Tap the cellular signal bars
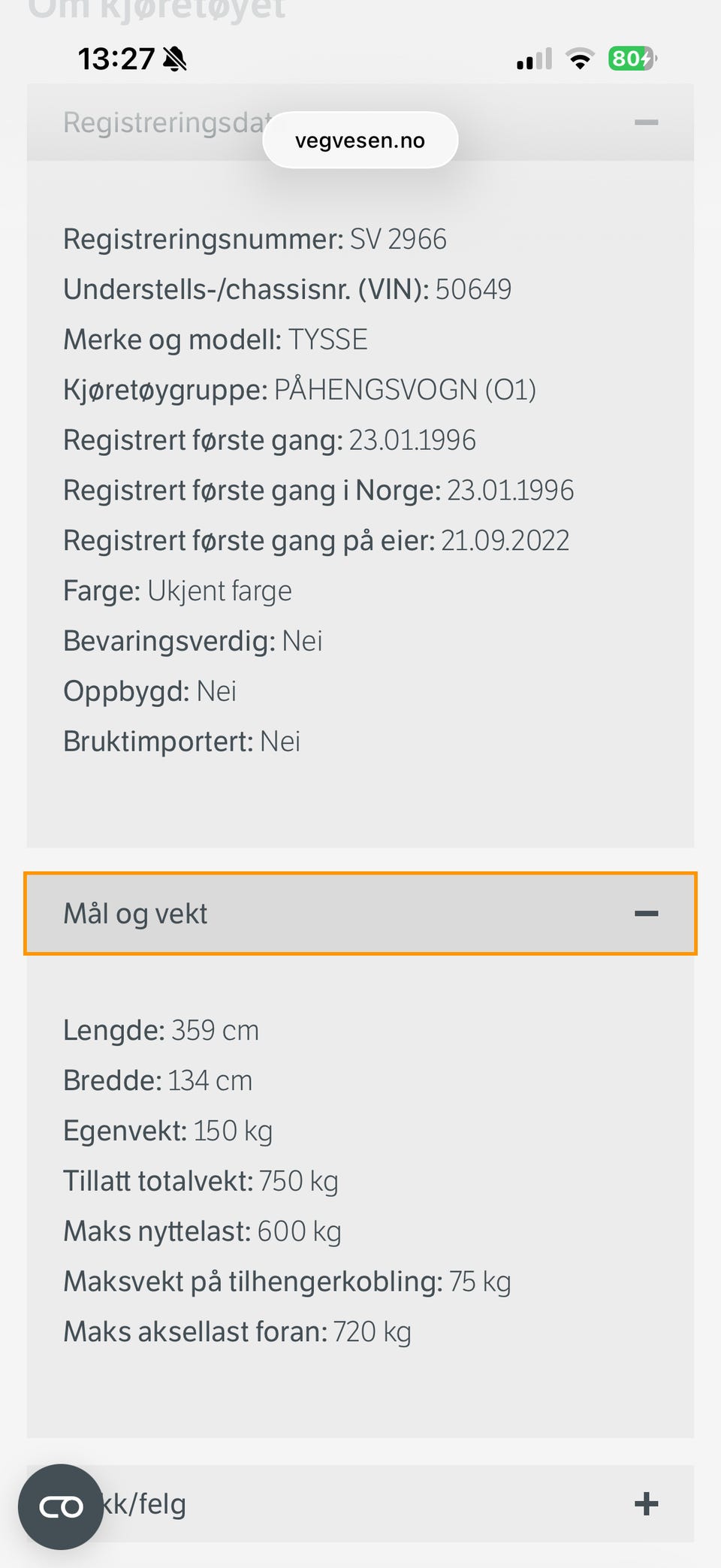This screenshot has width=721, height=1568. 534,59
